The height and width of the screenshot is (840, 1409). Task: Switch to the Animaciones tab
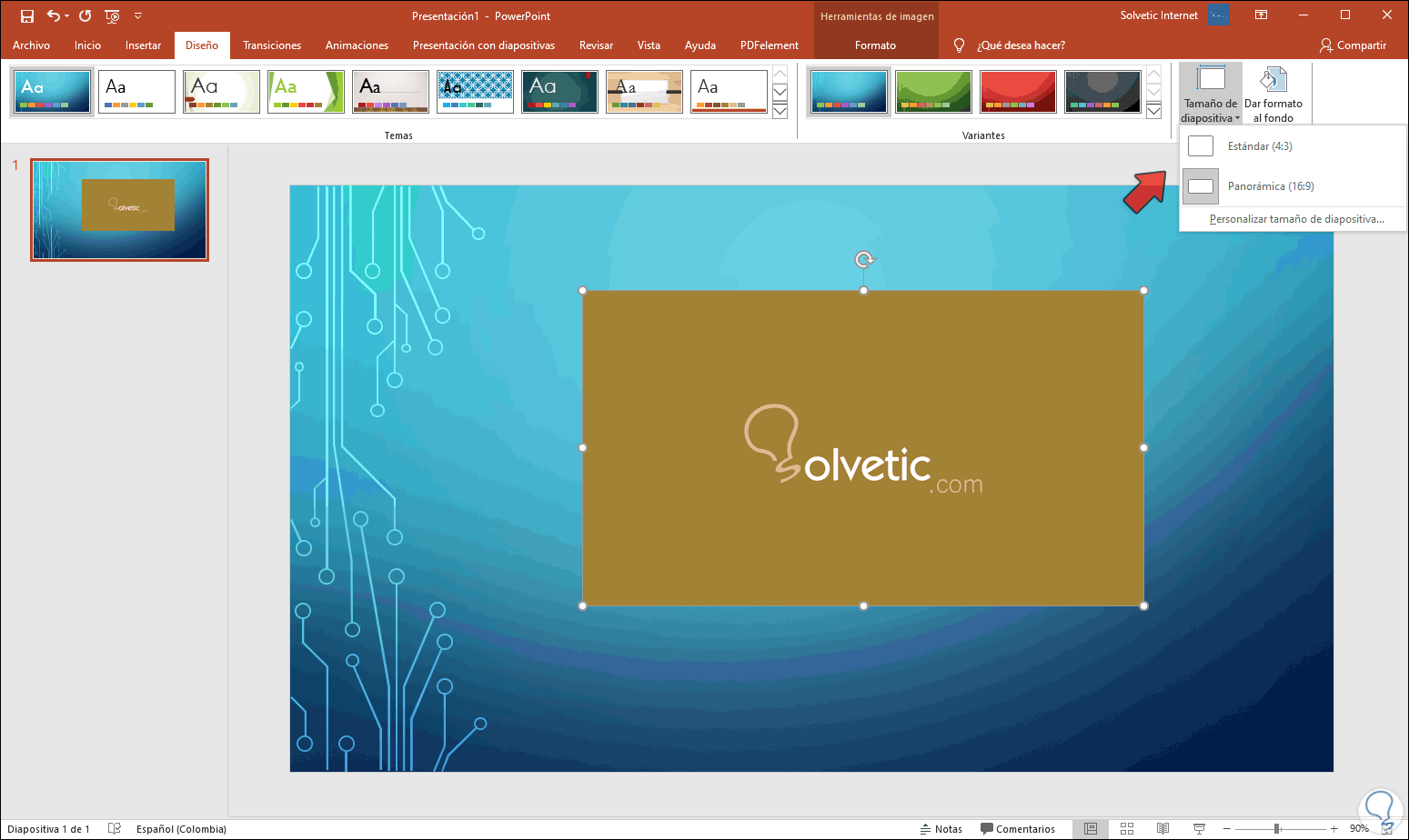click(x=357, y=45)
